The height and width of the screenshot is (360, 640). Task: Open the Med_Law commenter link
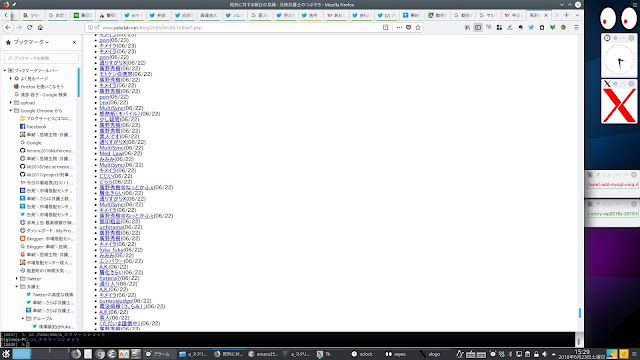click(x=111, y=153)
